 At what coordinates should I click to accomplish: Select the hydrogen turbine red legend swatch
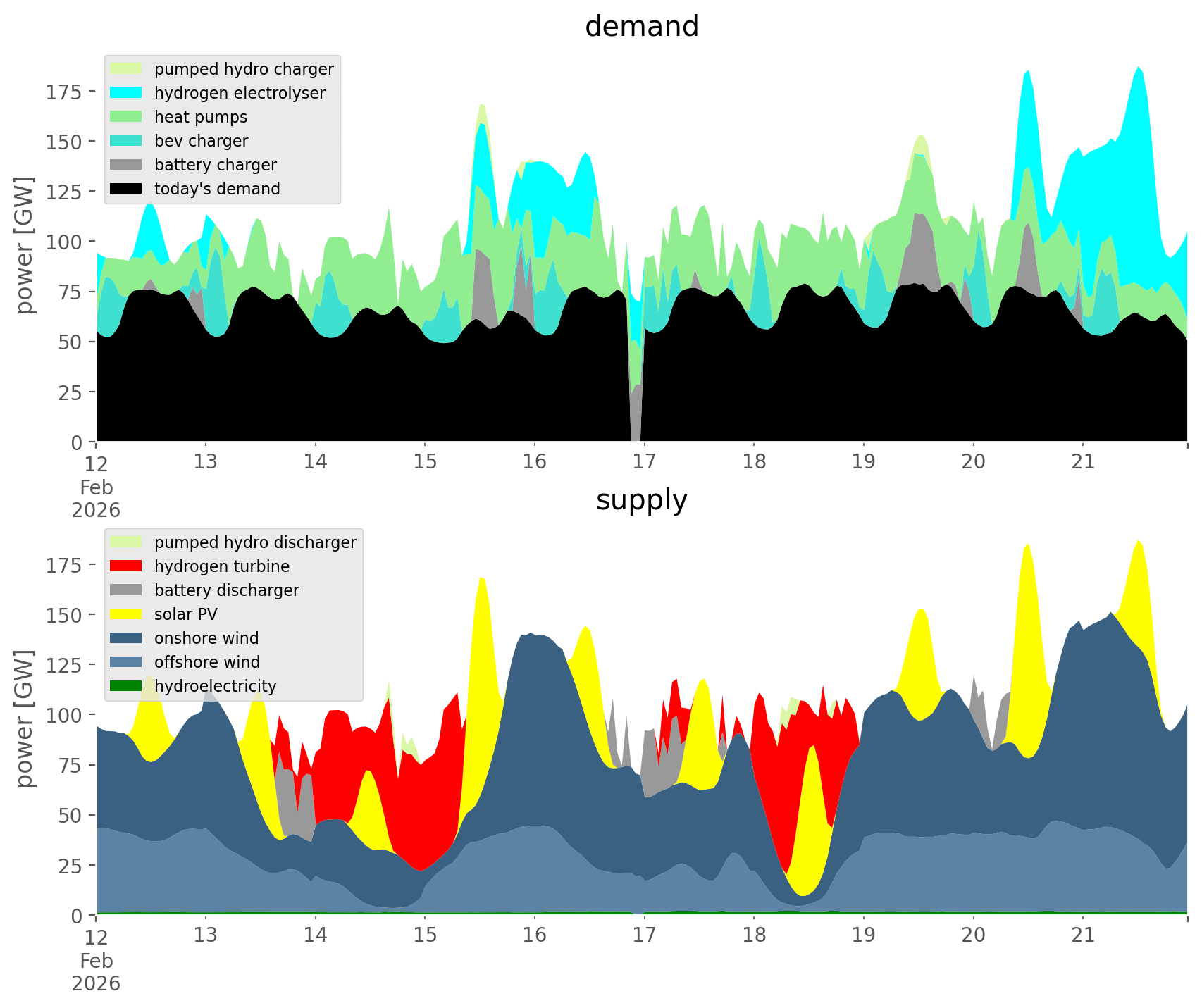pyautogui.click(x=126, y=566)
